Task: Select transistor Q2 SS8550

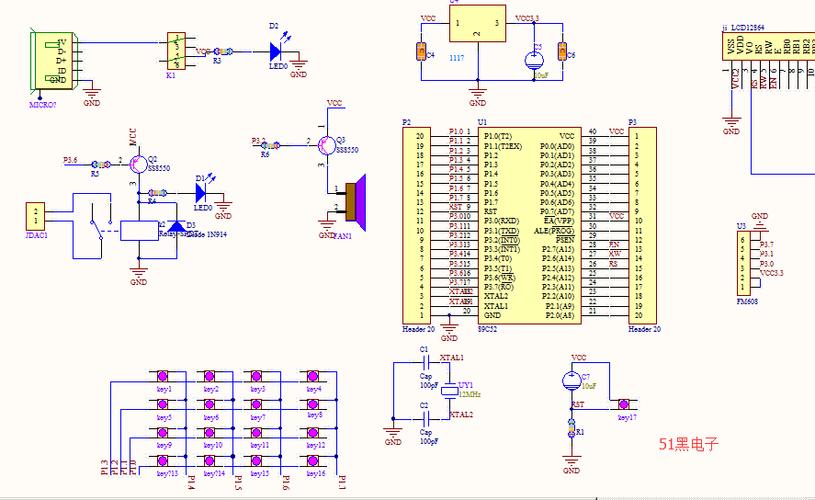Action: click(138, 164)
